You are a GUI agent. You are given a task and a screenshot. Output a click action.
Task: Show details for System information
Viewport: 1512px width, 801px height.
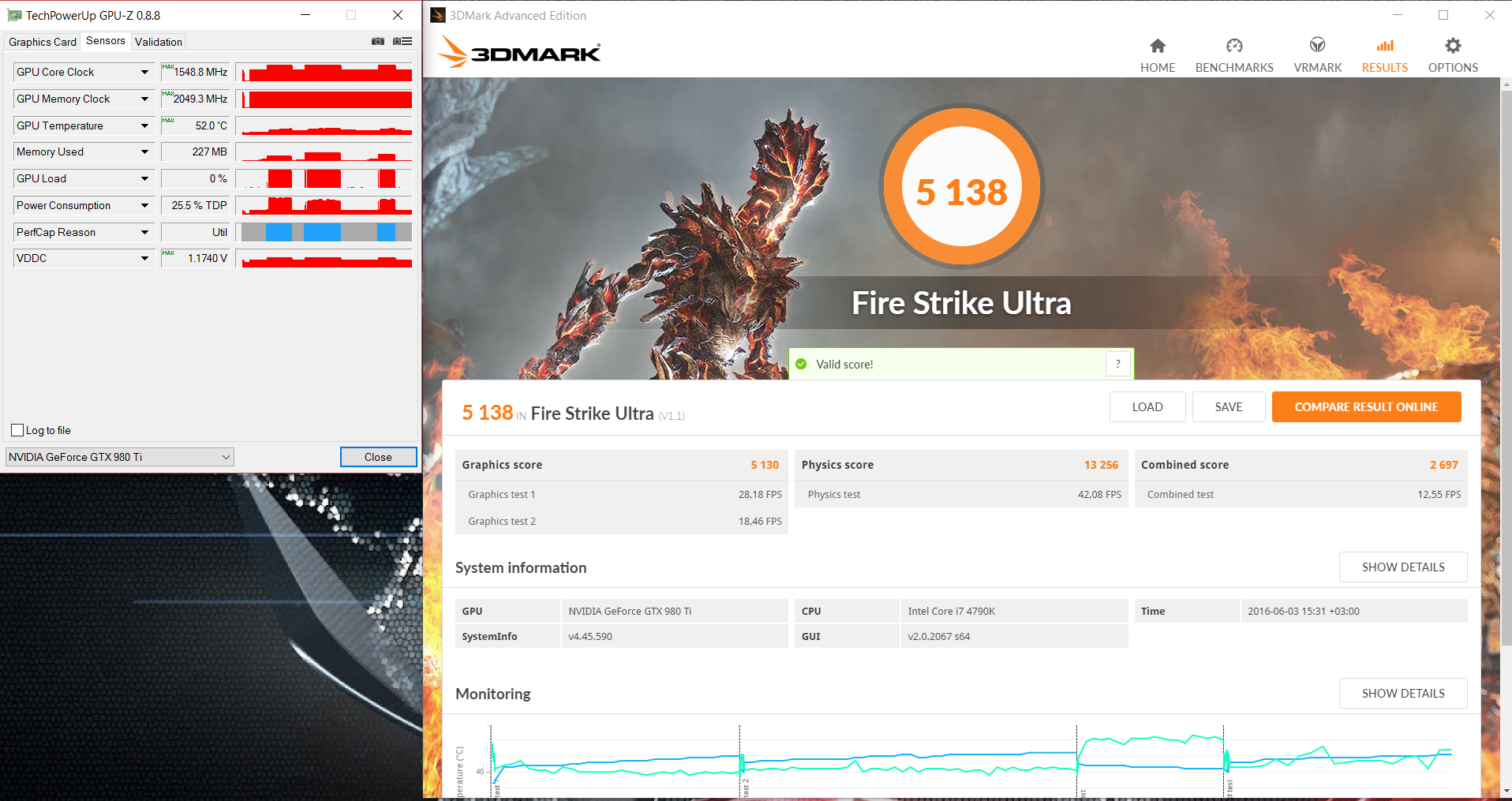coord(1403,567)
